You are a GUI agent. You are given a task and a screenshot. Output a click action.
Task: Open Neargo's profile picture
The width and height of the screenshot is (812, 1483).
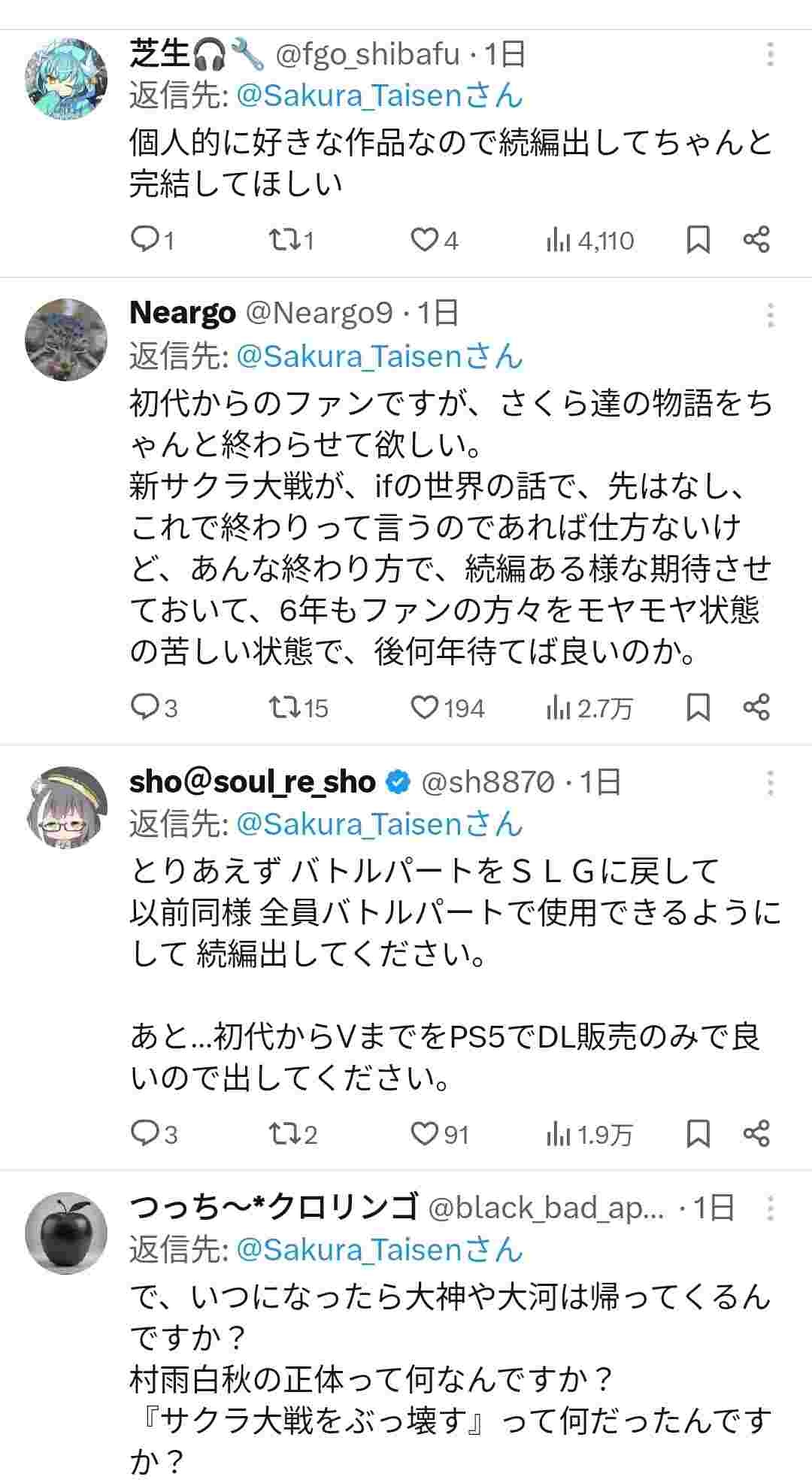click(66, 340)
